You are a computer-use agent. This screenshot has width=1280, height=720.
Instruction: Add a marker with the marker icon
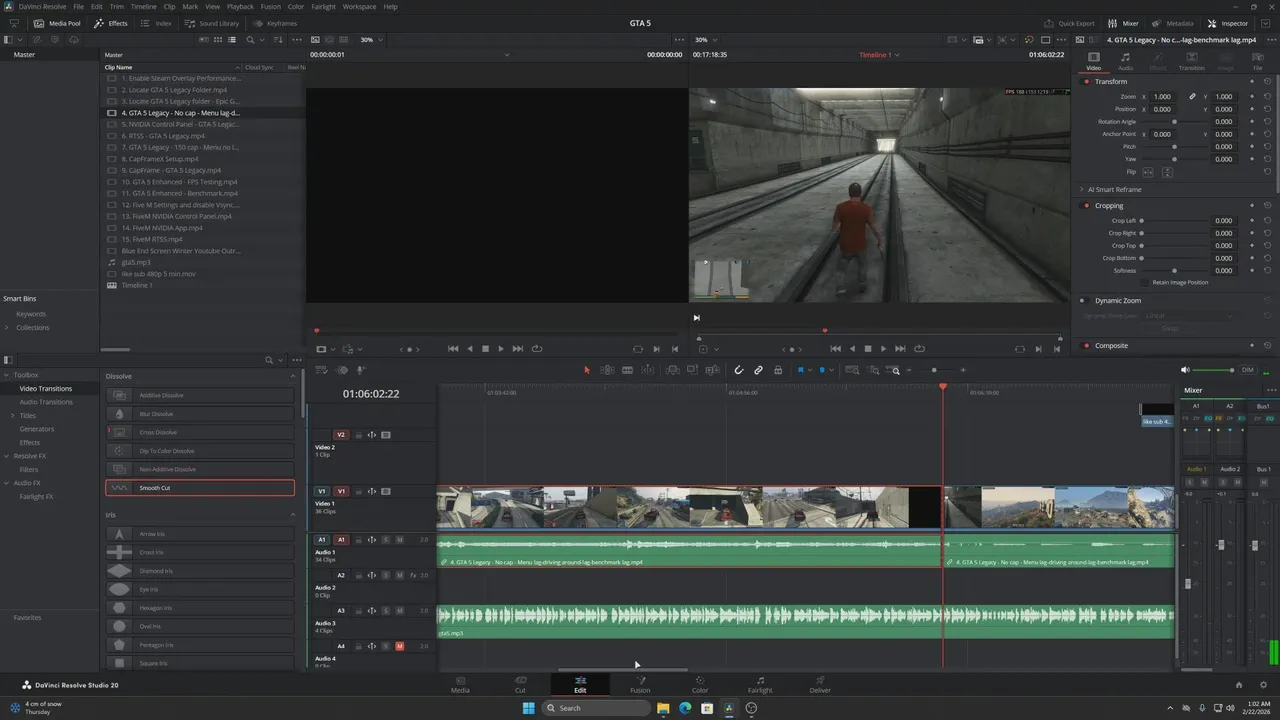tap(822, 370)
